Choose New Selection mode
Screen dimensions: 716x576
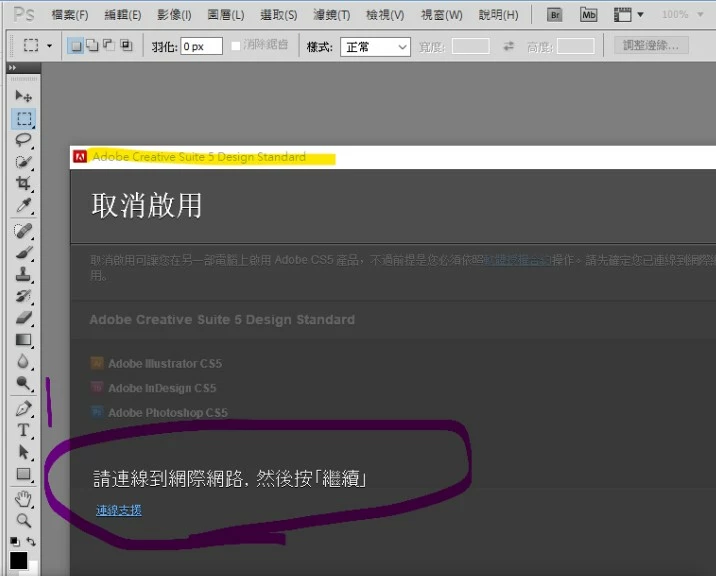point(75,46)
